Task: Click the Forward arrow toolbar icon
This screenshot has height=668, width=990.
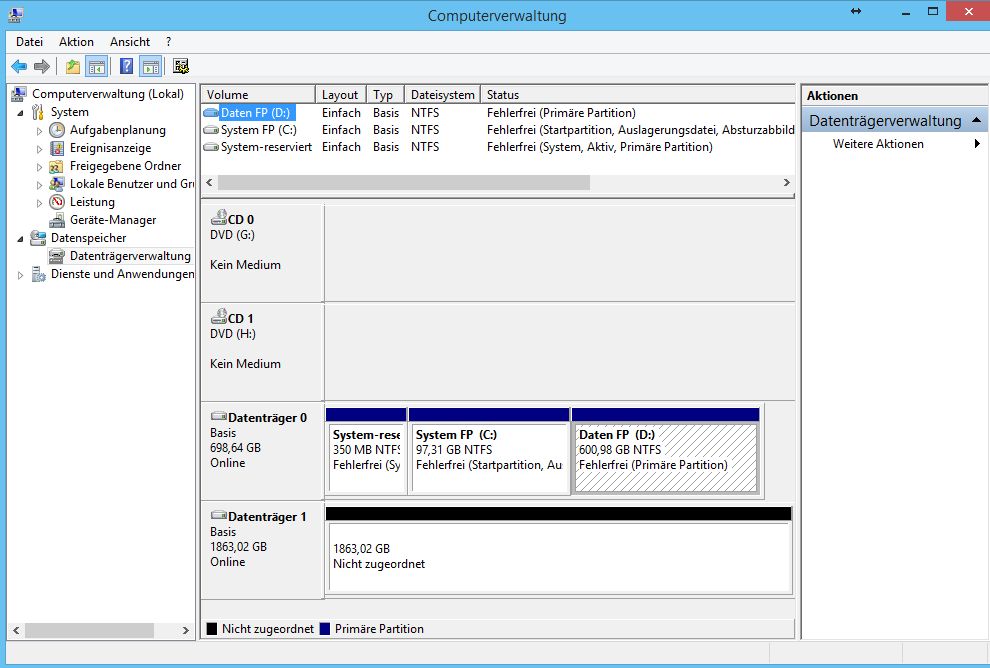Action: tap(42, 66)
